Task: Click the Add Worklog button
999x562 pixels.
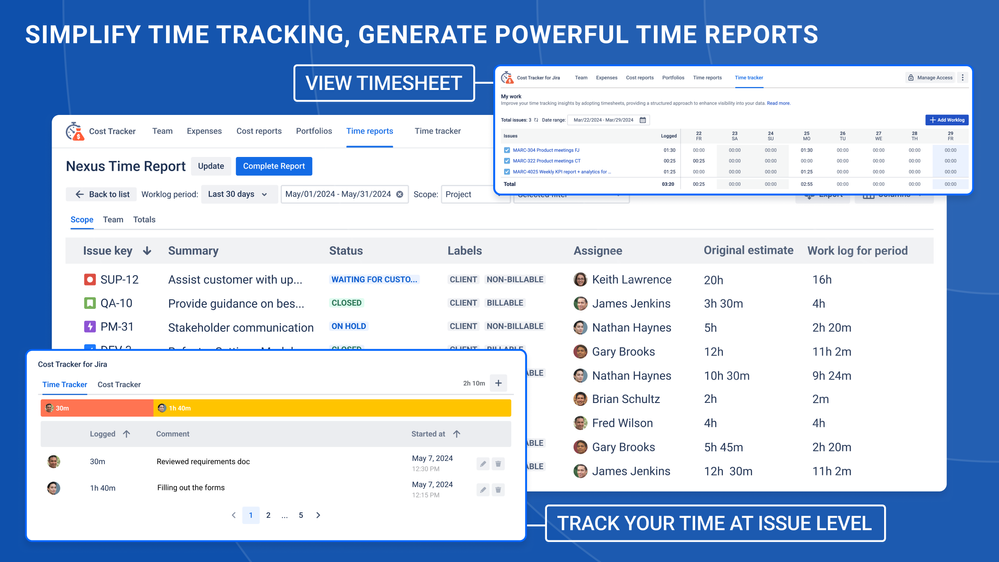Action: (x=947, y=120)
